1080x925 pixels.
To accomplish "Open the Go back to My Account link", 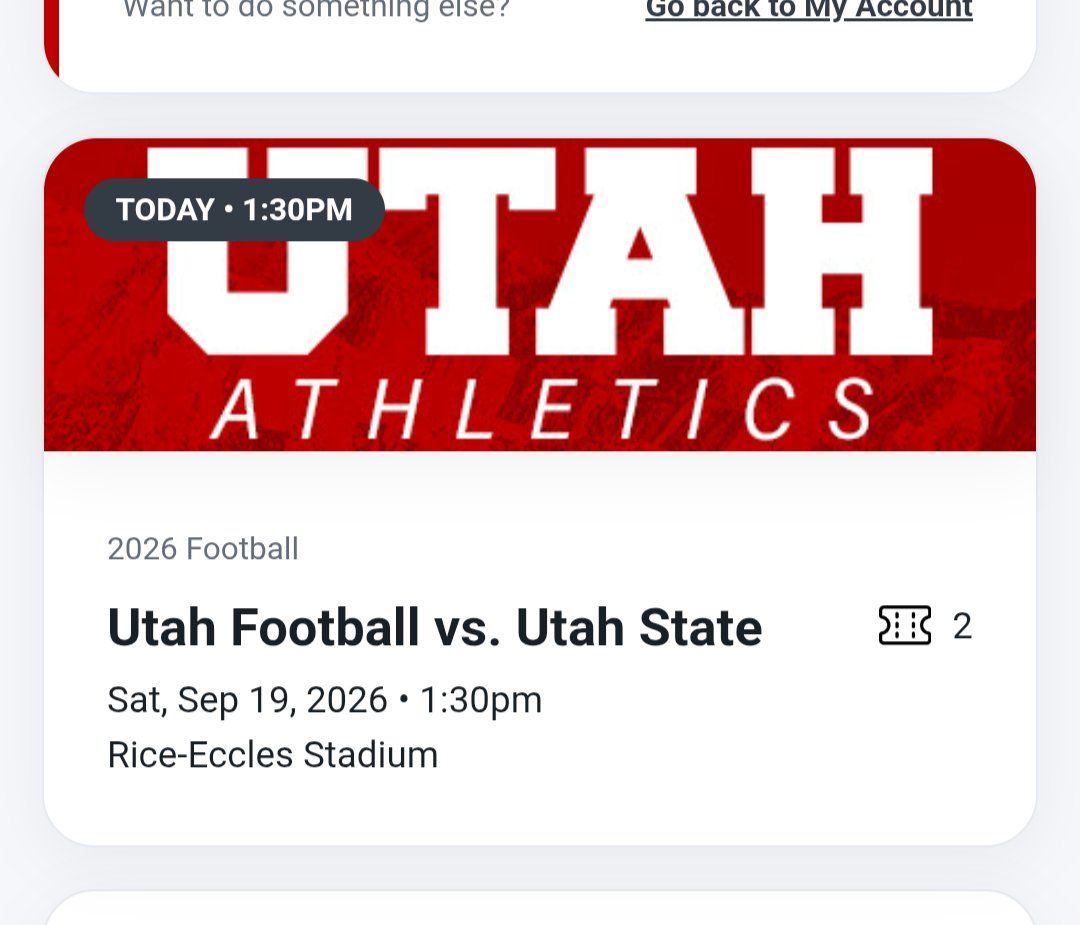I will (x=809, y=9).
